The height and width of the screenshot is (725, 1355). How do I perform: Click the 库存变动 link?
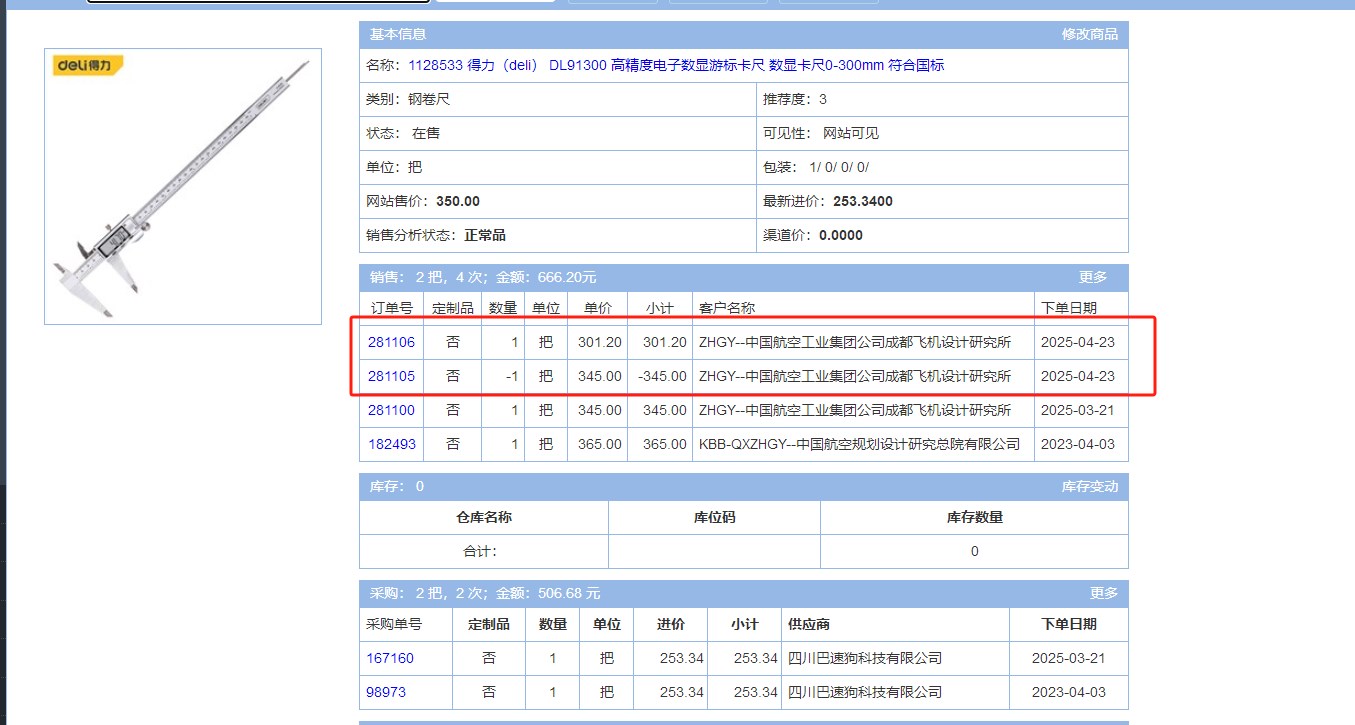(1089, 486)
